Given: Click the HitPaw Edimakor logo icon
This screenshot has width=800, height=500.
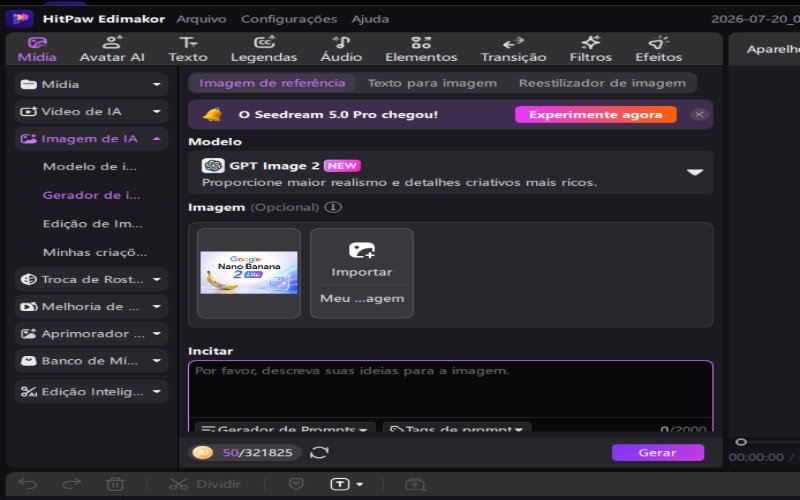Looking at the screenshot, I should pos(20,19).
